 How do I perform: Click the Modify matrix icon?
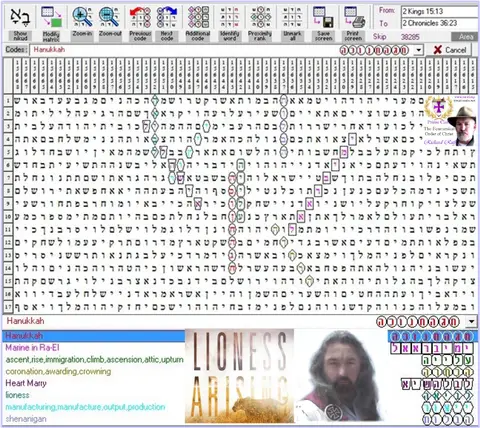51,17
